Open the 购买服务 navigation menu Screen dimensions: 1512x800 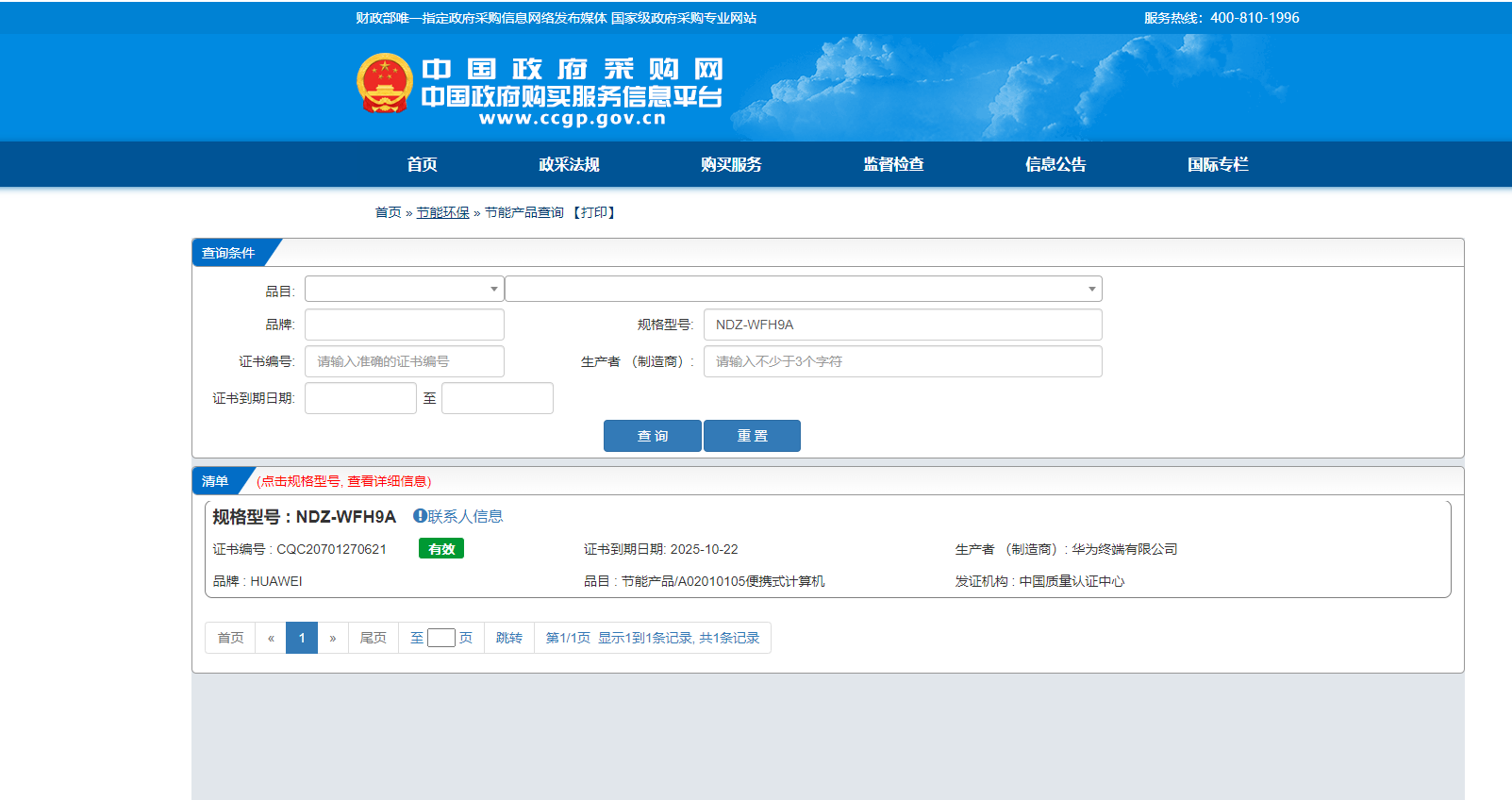tap(731, 164)
